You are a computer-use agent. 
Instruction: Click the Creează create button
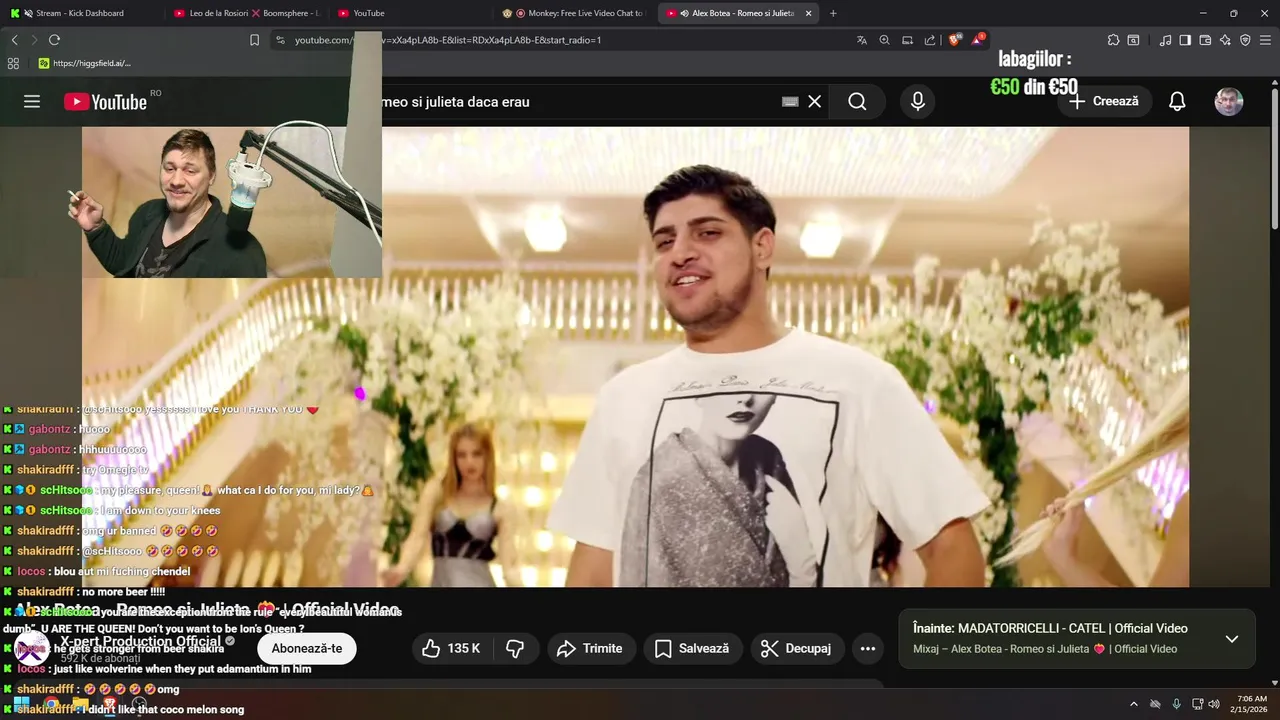[x=1104, y=101]
